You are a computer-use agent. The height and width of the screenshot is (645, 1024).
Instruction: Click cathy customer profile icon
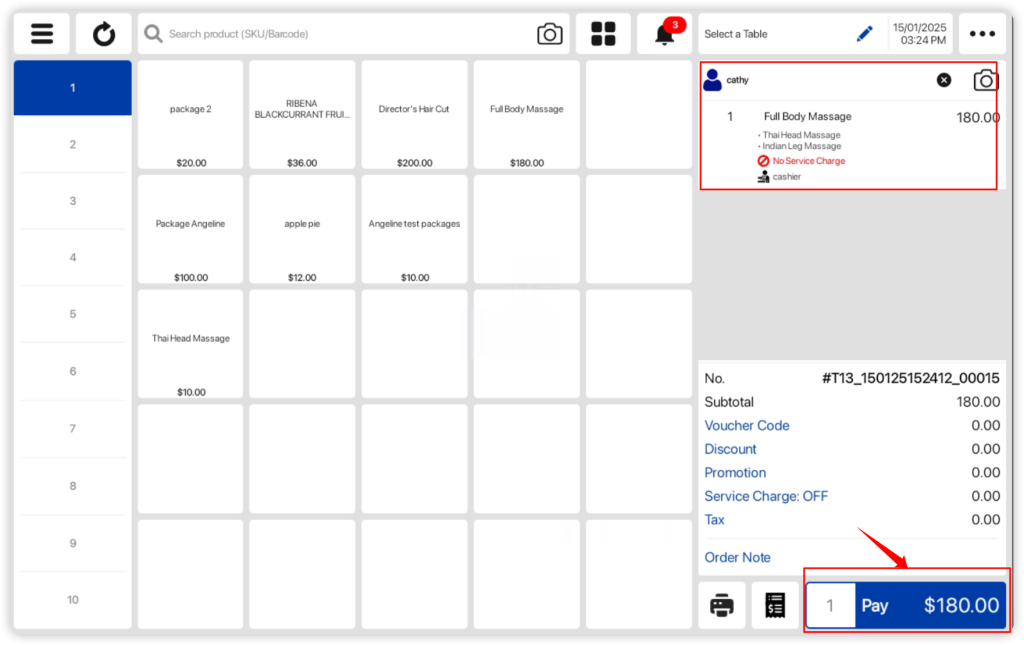[x=712, y=80]
